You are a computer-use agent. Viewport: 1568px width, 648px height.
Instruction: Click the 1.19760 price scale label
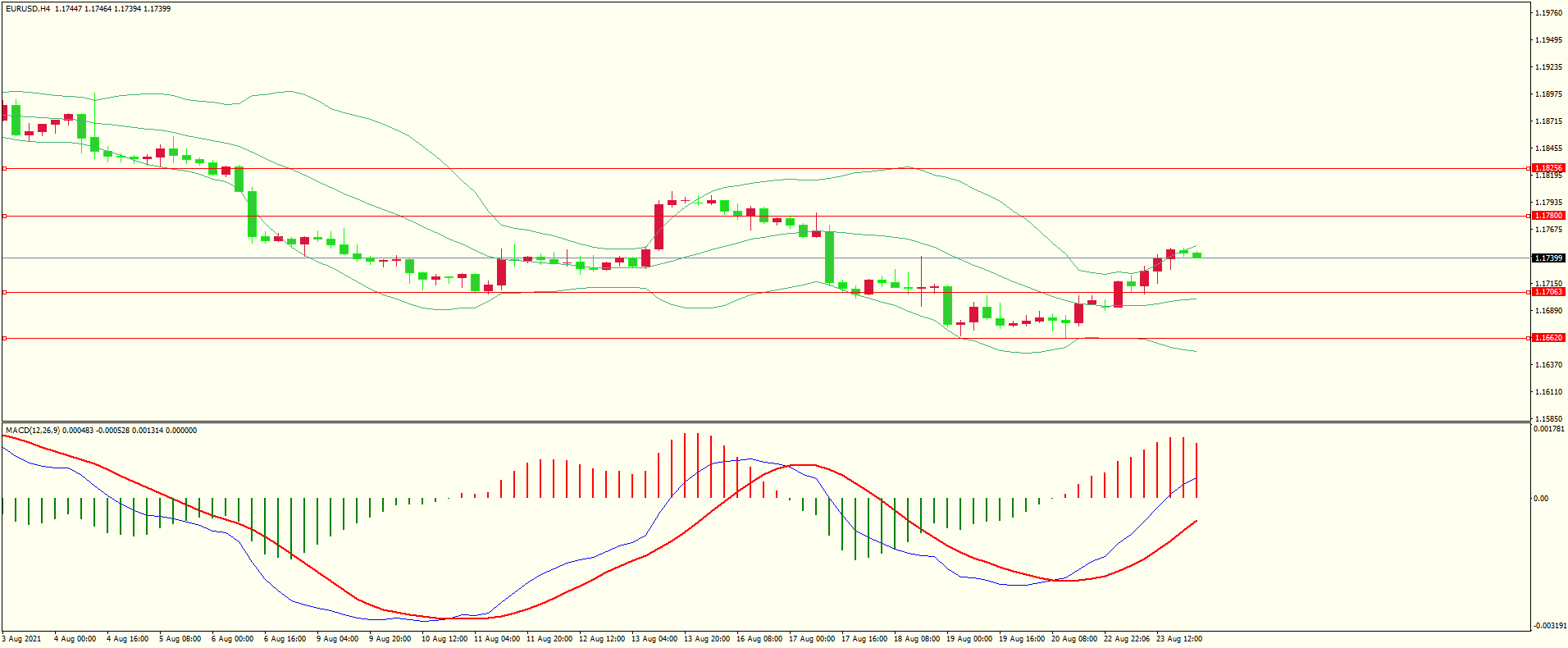tap(1548, 13)
